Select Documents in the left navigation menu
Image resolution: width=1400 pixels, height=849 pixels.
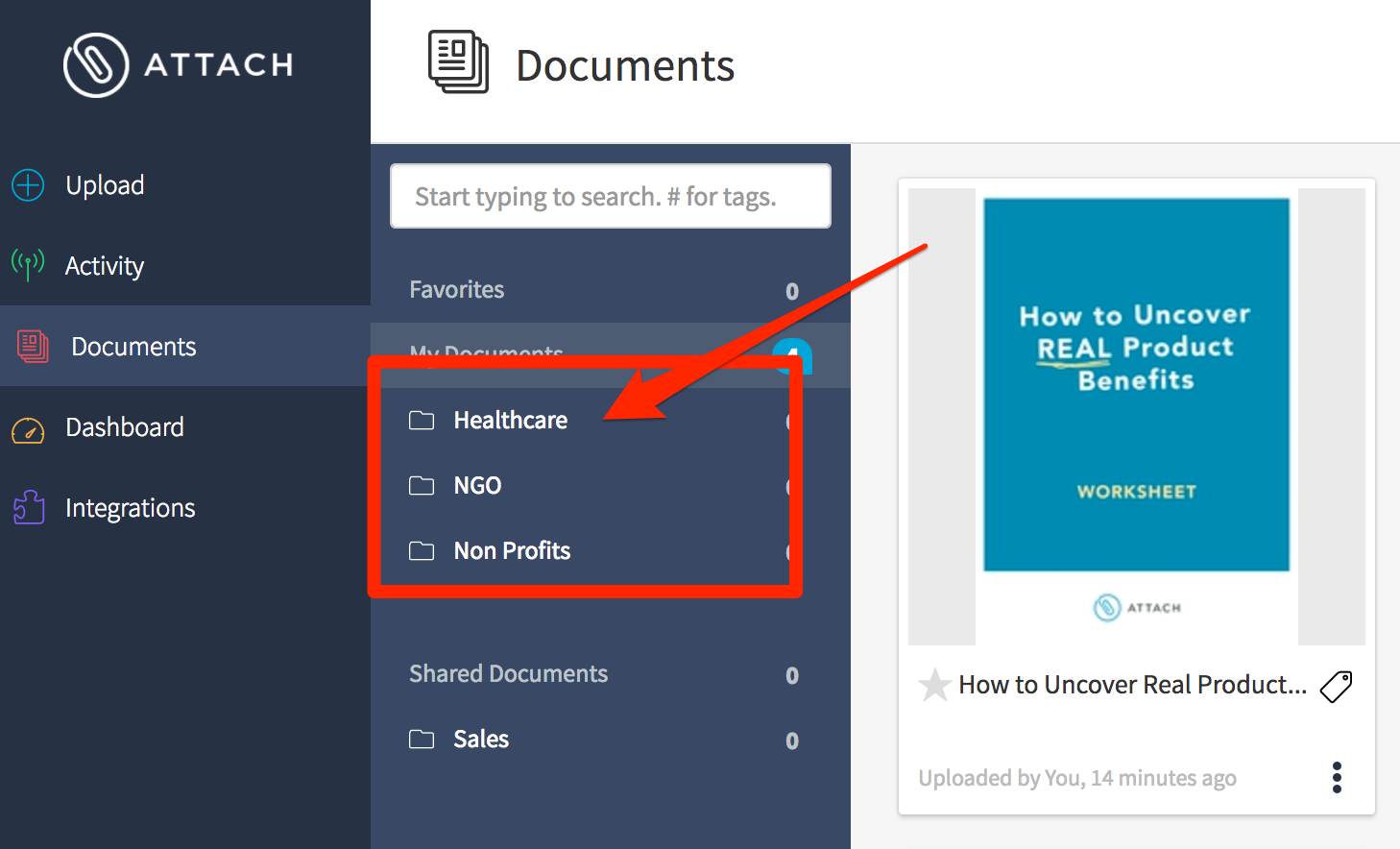pyautogui.click(x=133, y=347)
